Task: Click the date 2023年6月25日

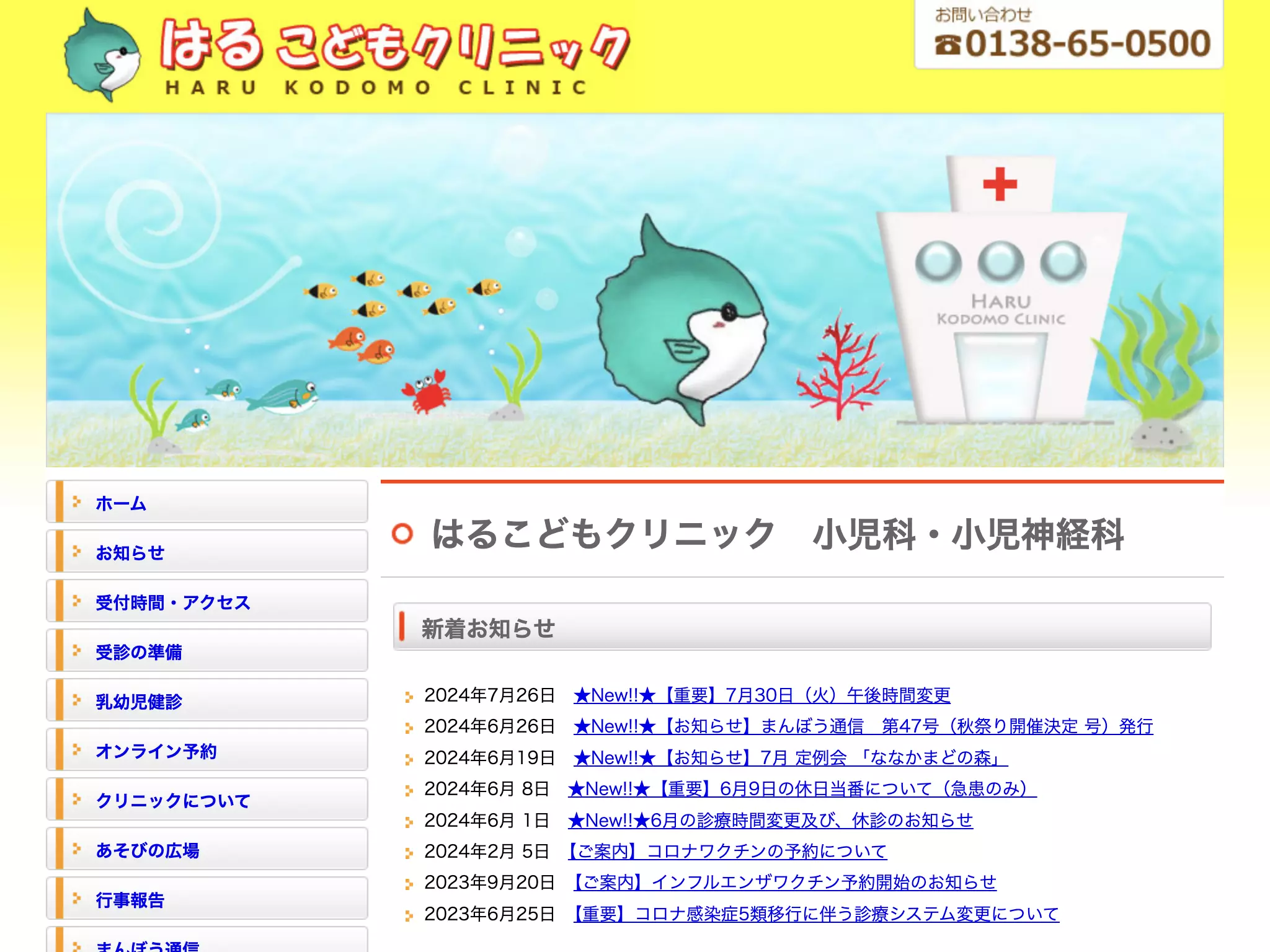Action: pos(489,914)
